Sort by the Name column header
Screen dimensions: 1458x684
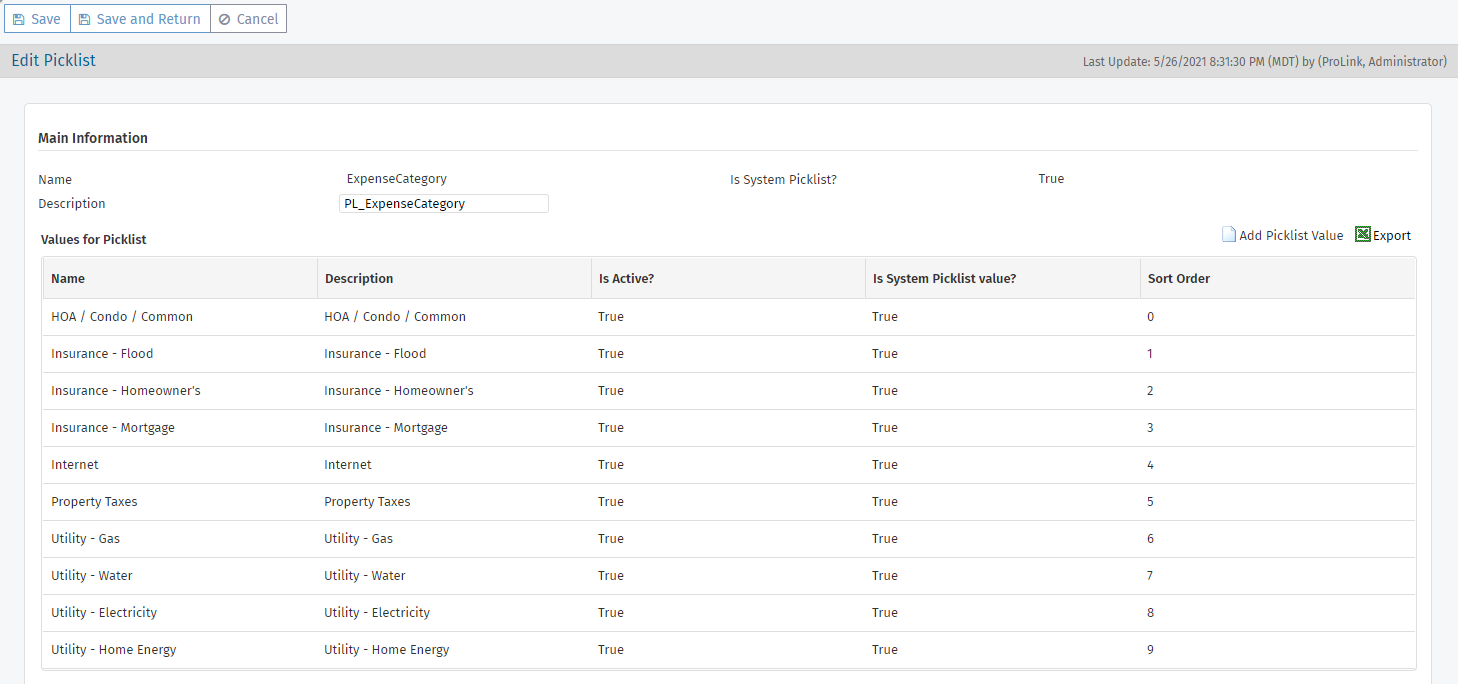68,279
